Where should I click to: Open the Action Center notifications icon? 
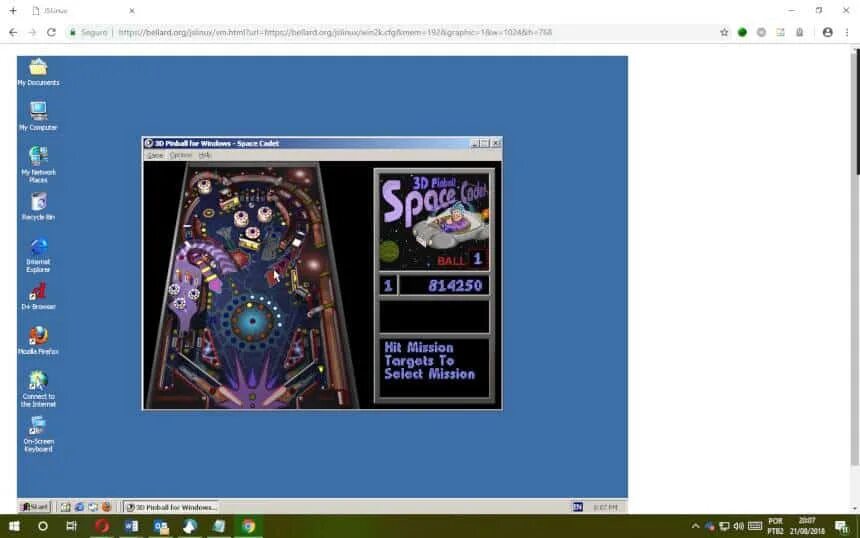[842, 526]
